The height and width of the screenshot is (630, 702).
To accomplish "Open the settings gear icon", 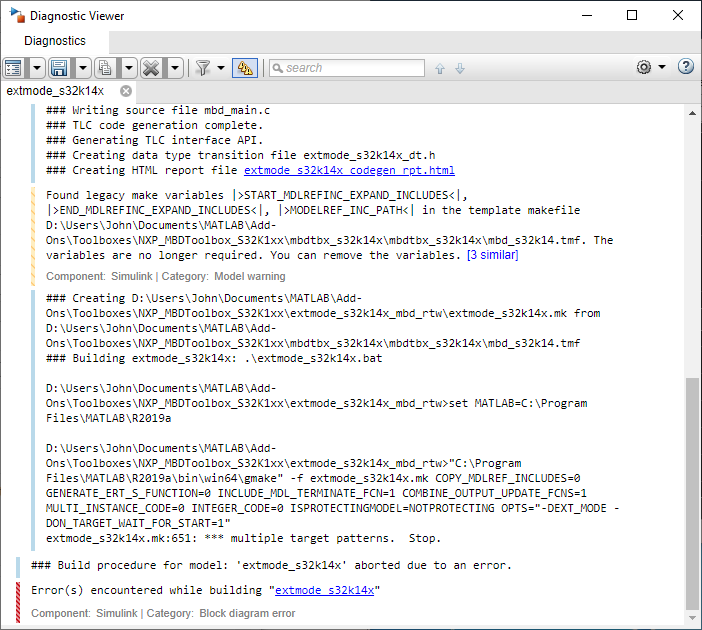I will [x=644, y=67].
